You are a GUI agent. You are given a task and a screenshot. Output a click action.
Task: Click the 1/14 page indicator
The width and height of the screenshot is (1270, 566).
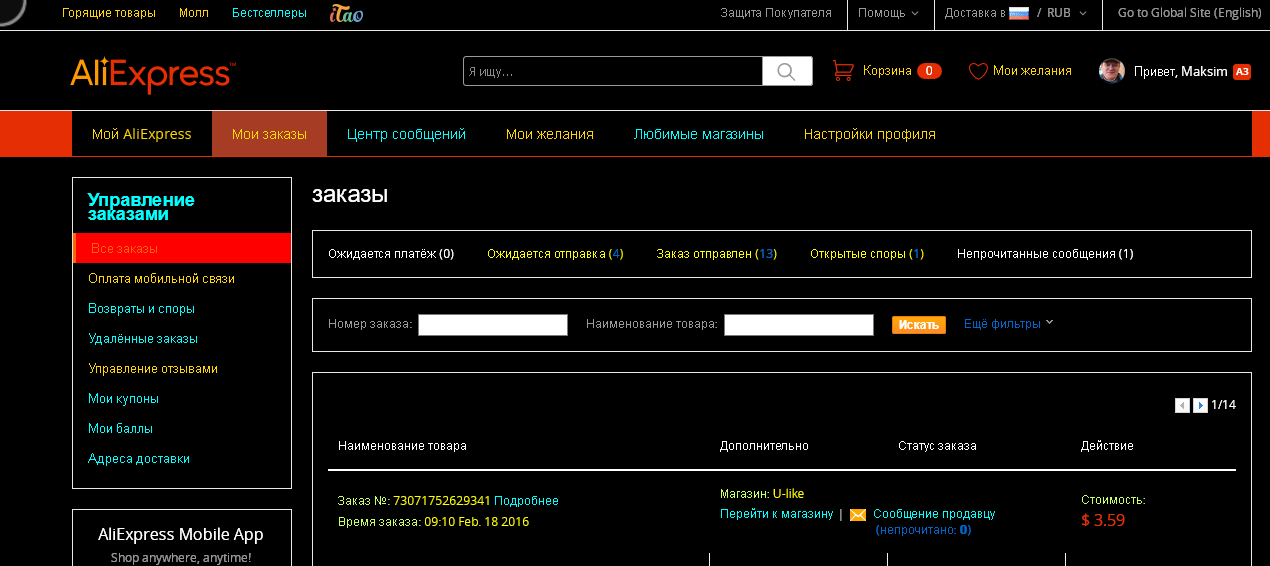[1224, 406]
